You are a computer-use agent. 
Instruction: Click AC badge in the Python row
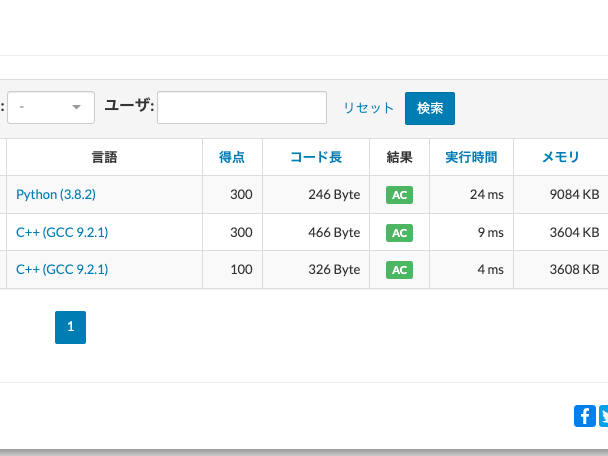399,195
